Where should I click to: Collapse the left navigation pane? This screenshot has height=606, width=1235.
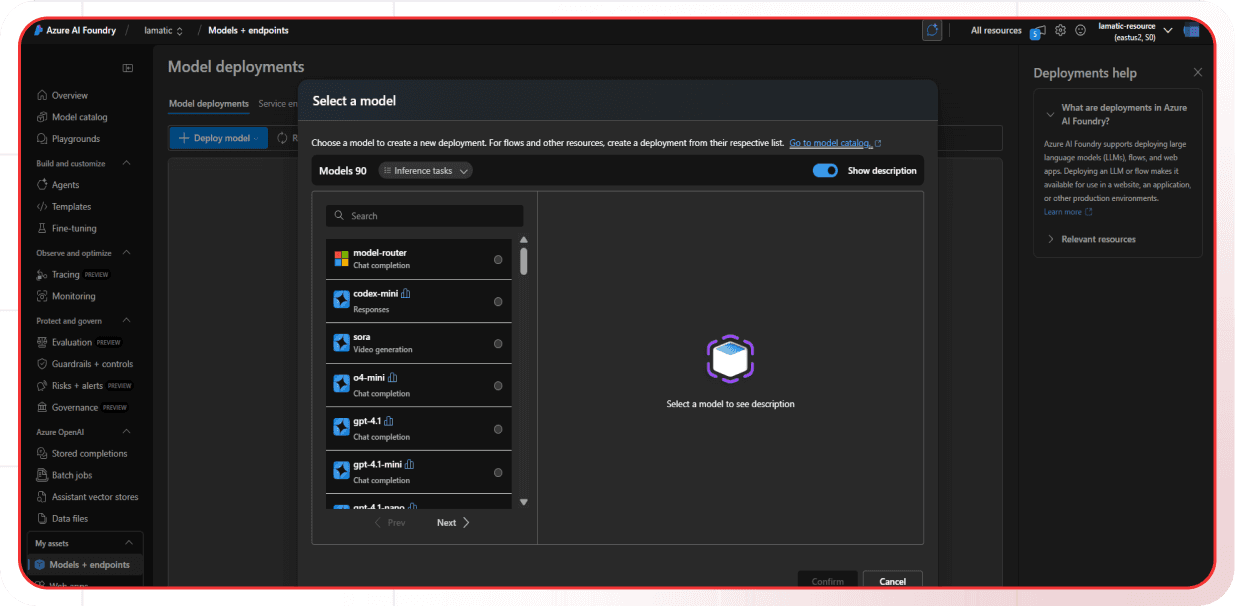128,67
